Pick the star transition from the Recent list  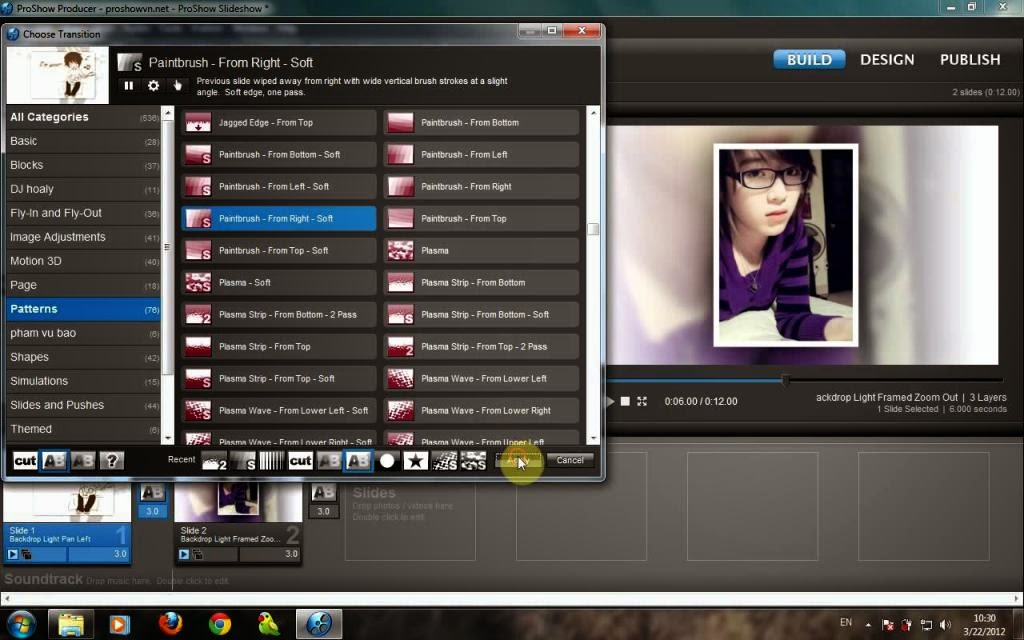coord(414,461)
